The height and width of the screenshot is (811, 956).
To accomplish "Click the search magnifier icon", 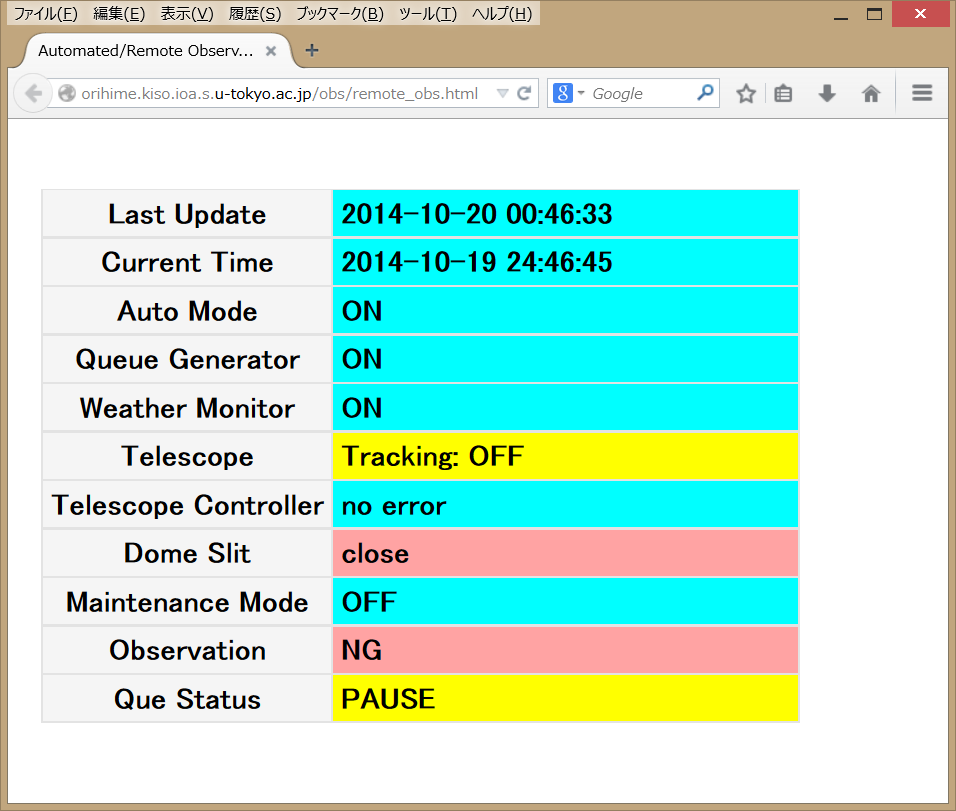I will point(705,93).
